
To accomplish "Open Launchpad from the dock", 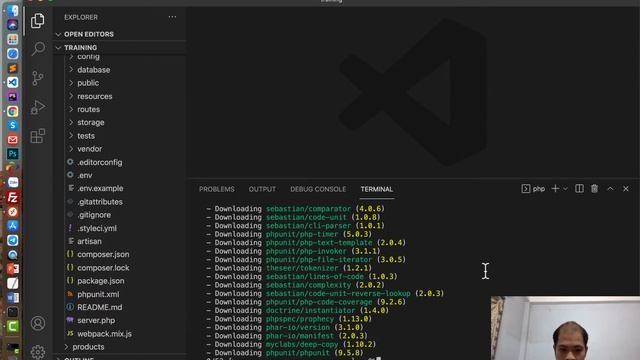I will pos(13,39).
